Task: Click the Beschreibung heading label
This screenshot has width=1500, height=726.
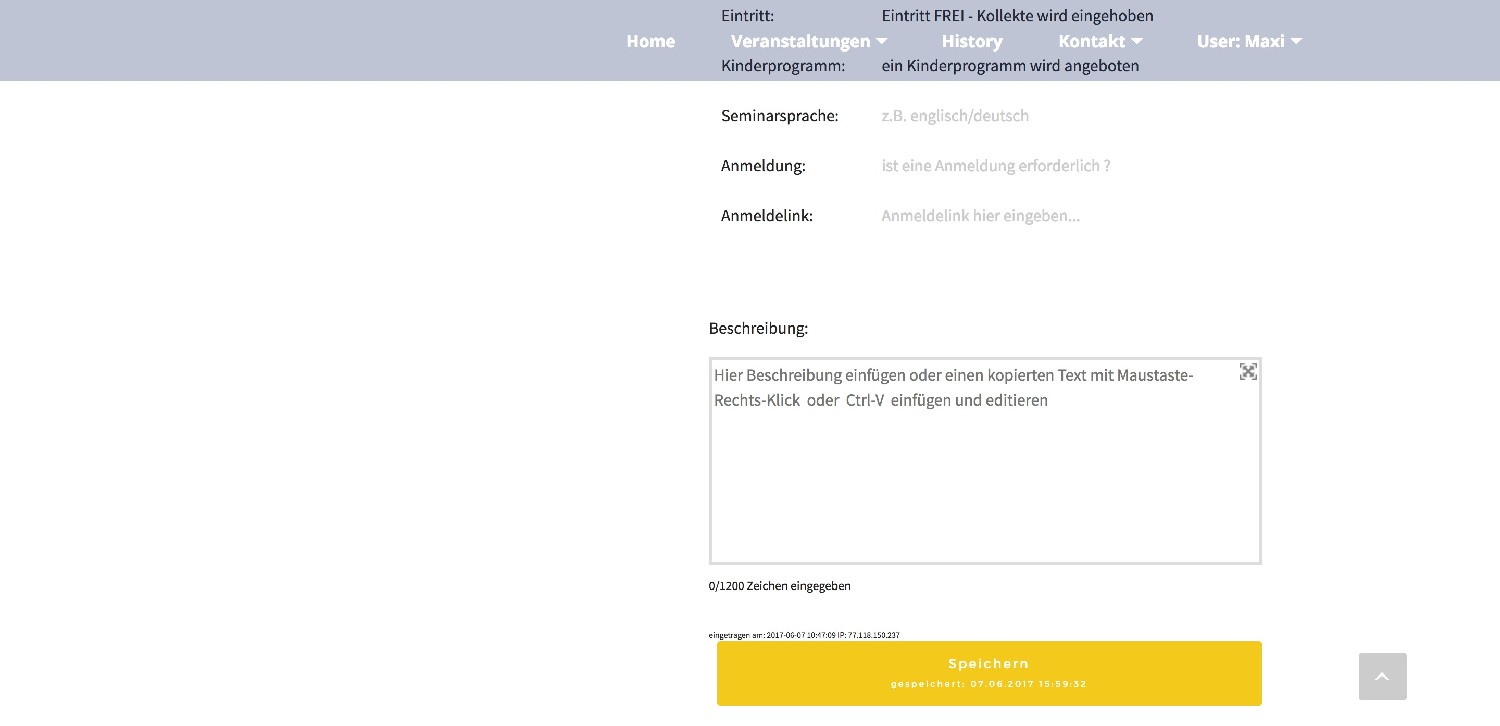Action: coord(758,328)
